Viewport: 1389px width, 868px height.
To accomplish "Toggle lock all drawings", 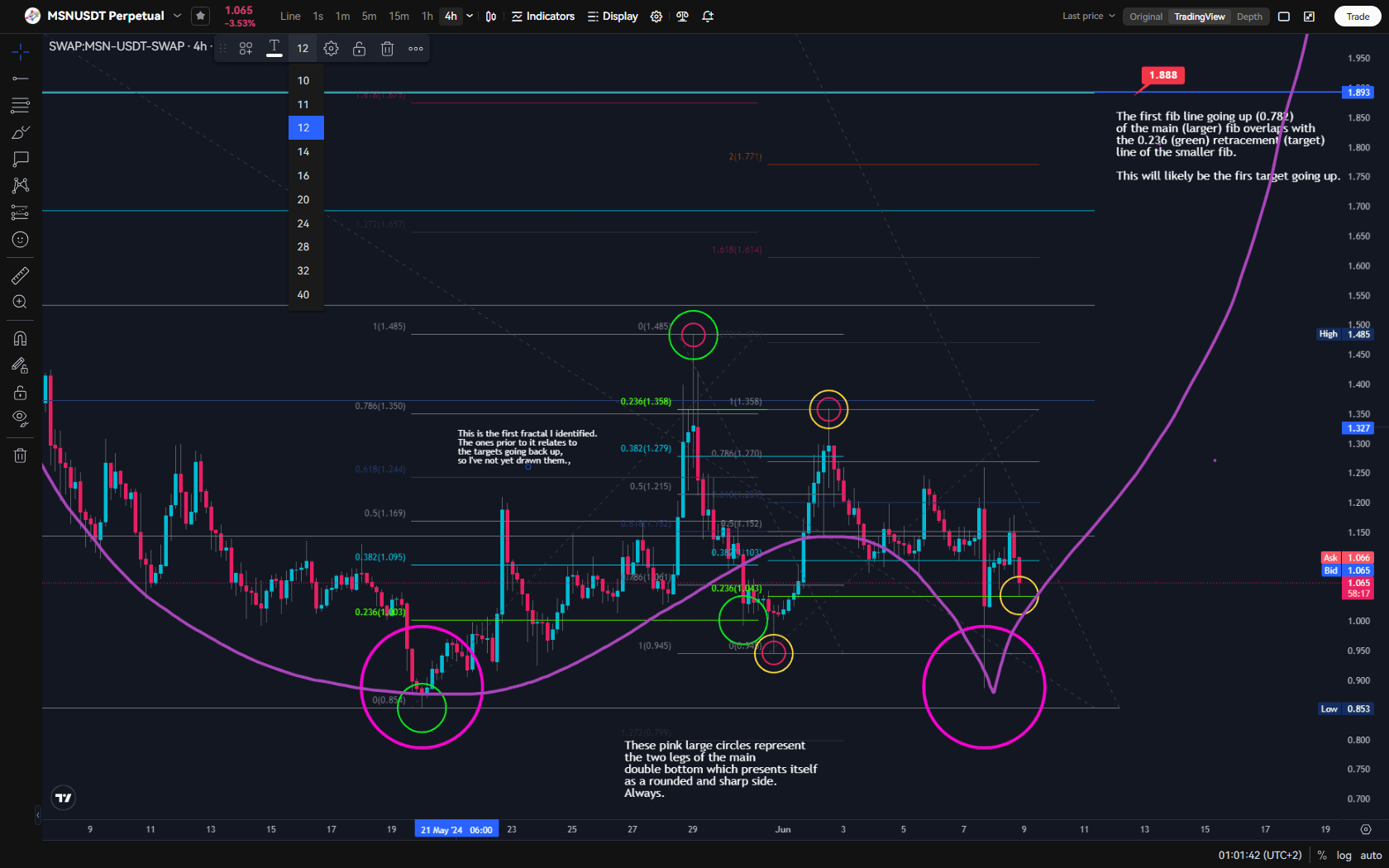I will (21, 392).
